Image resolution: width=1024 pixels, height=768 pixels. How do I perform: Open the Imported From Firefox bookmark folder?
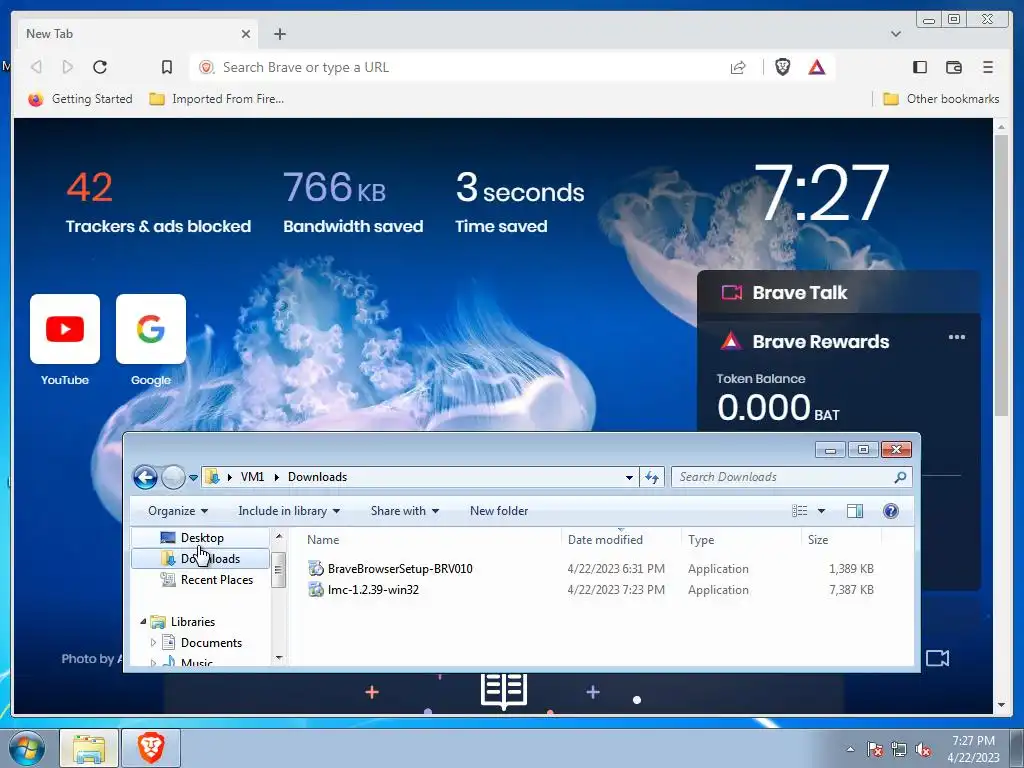217,99
